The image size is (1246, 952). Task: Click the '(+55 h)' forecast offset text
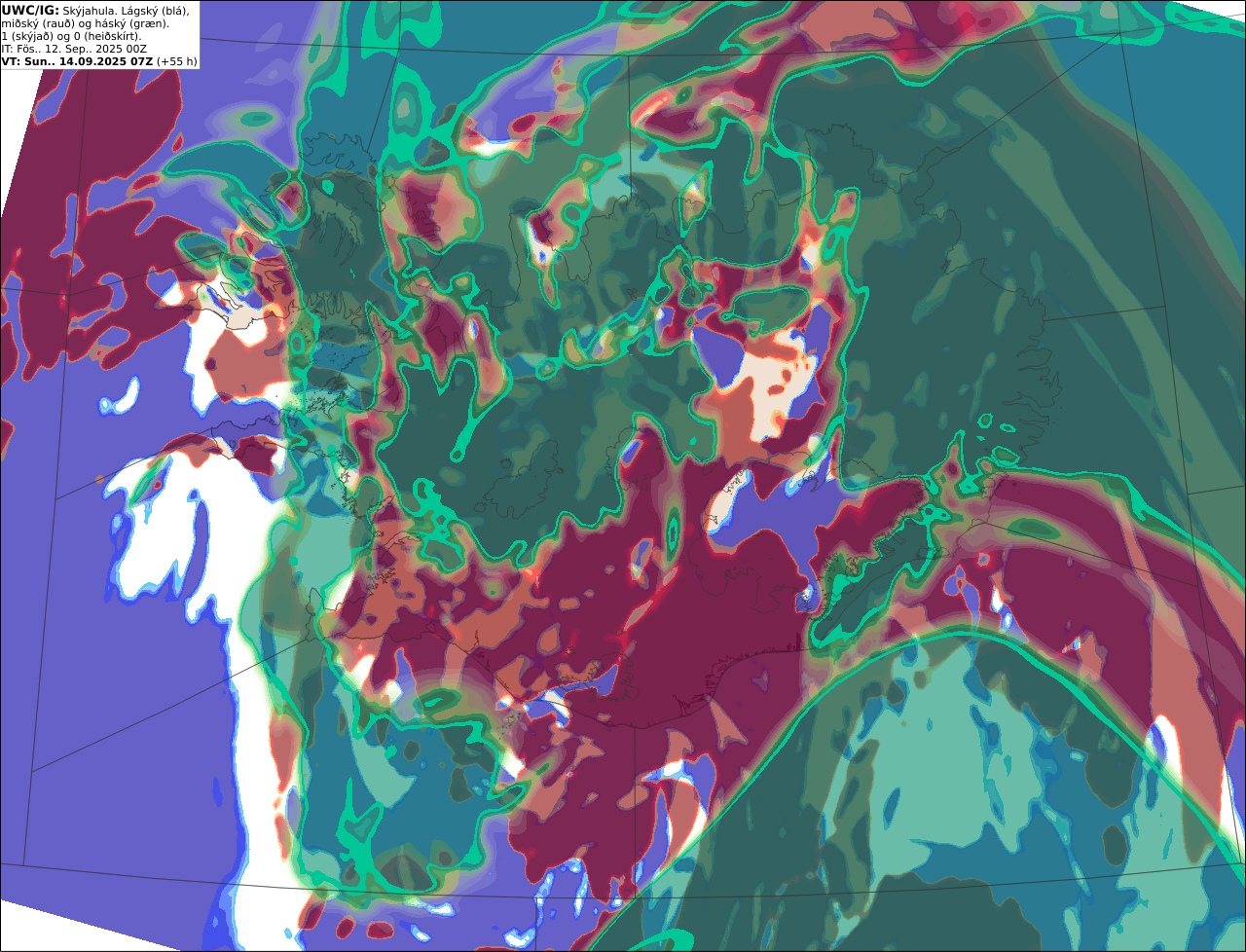point(176,61)
